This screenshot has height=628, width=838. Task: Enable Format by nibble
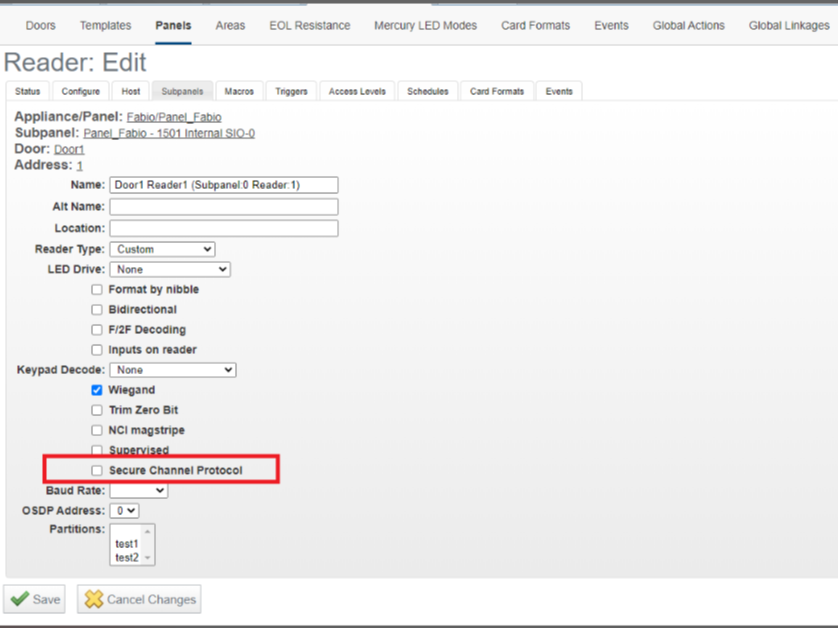click(96, 289)
